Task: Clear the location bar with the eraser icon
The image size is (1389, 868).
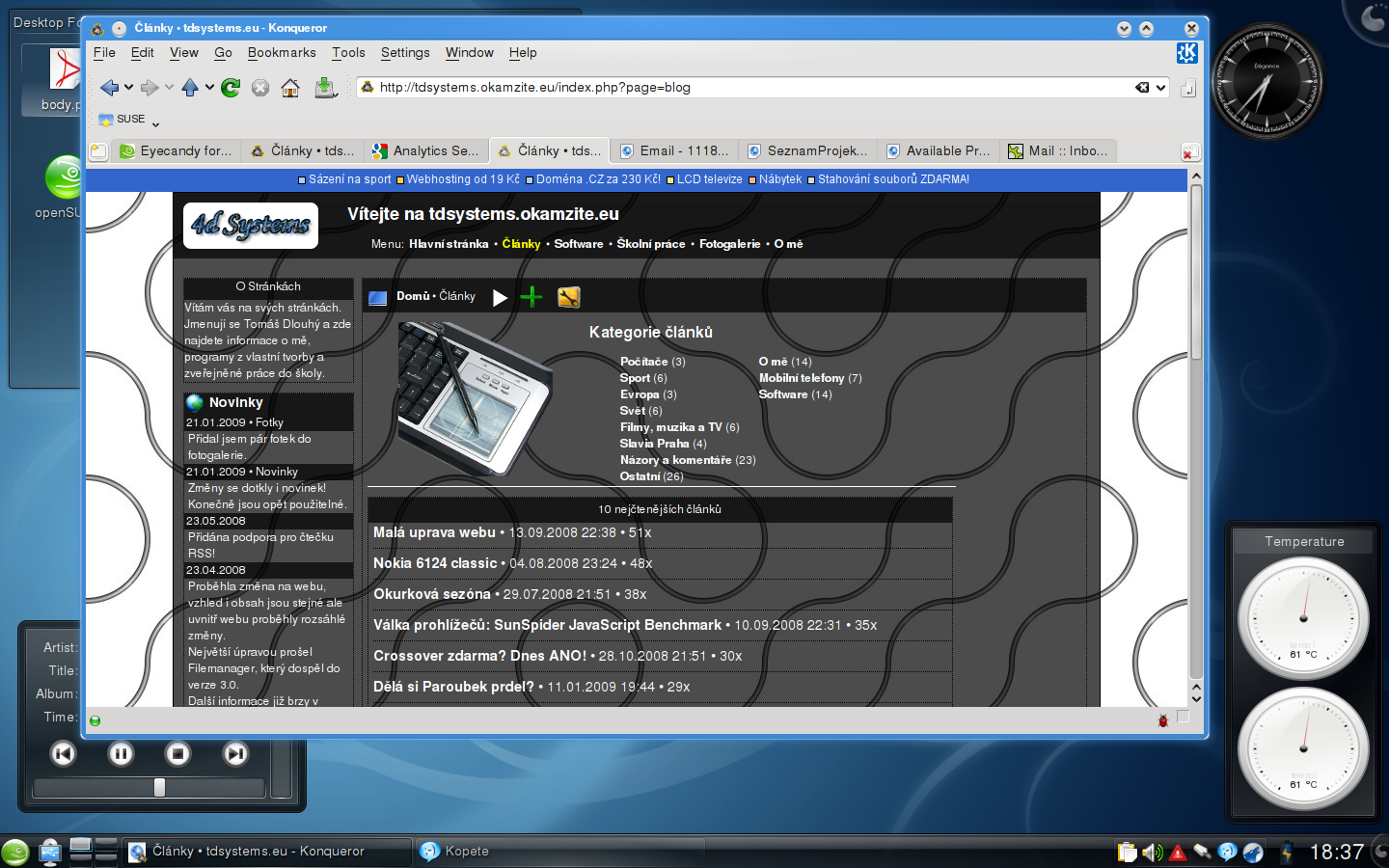Action: point(1142,87)
